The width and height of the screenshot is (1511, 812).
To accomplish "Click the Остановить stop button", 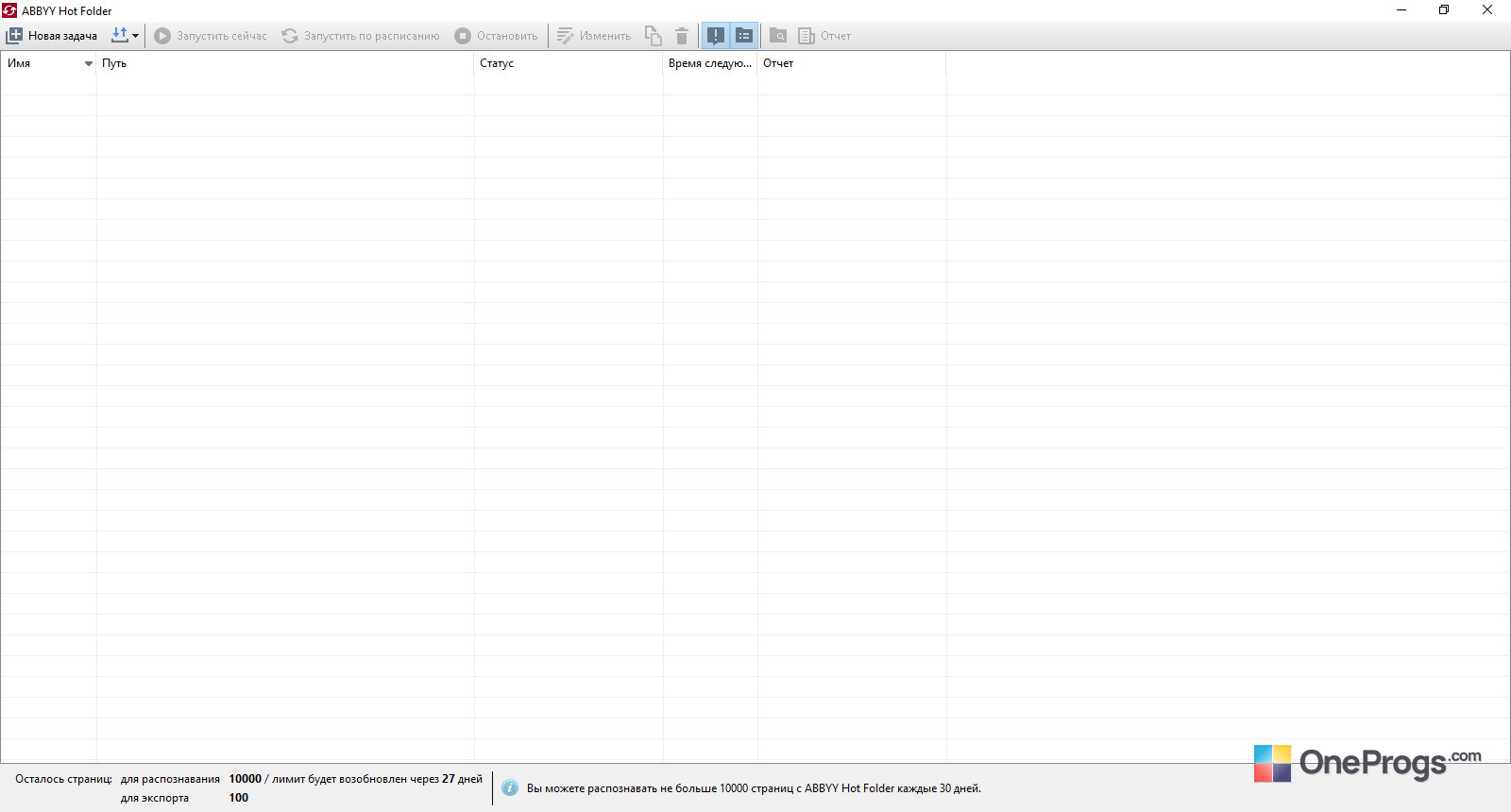I will 496,36.
